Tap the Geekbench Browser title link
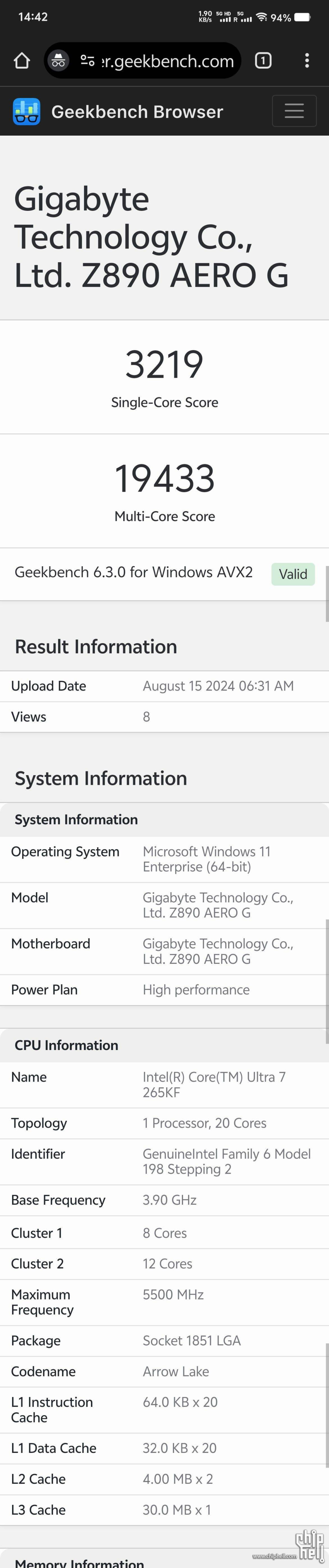The image size is (329, 1568). coord(137,112)
